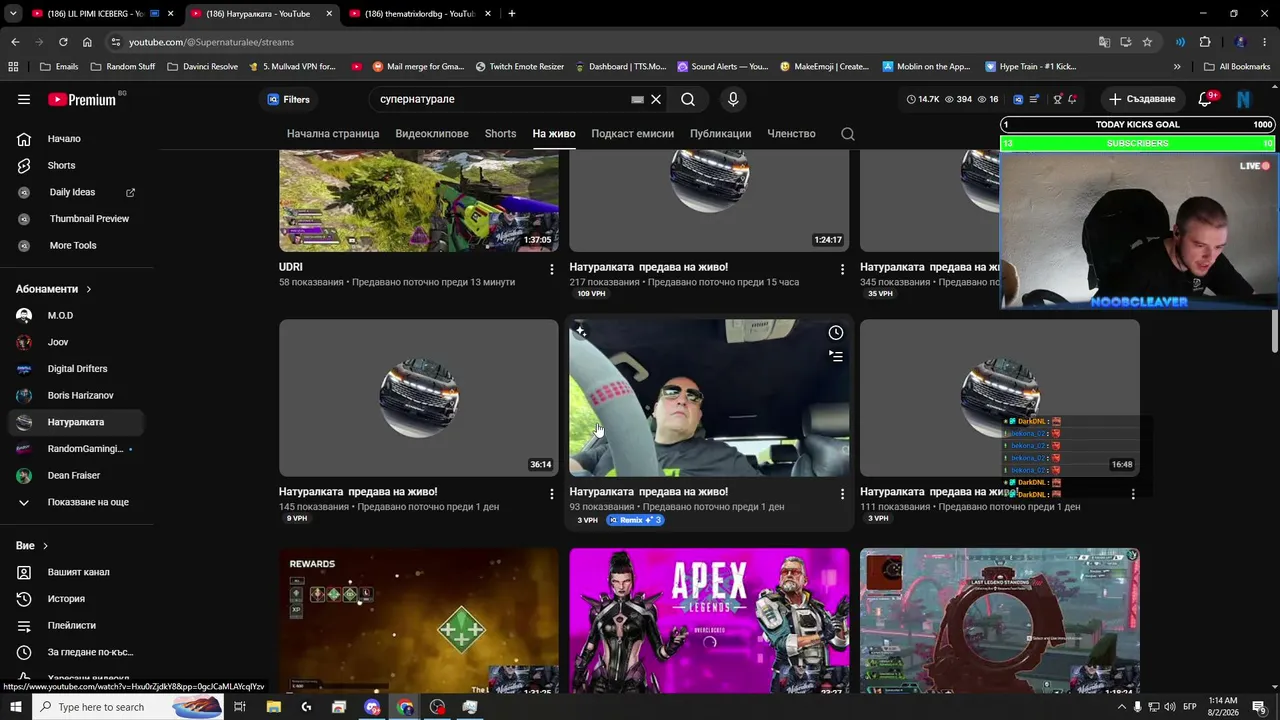Open the options menu for the UDRI video

tap(551, 269)
